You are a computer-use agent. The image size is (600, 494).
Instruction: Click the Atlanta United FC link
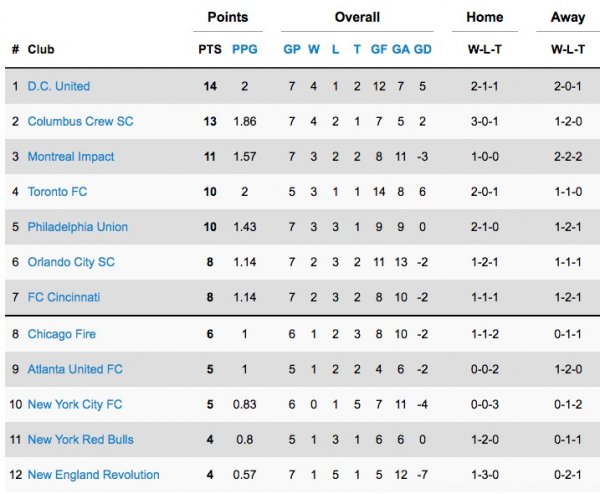(75, 369)
